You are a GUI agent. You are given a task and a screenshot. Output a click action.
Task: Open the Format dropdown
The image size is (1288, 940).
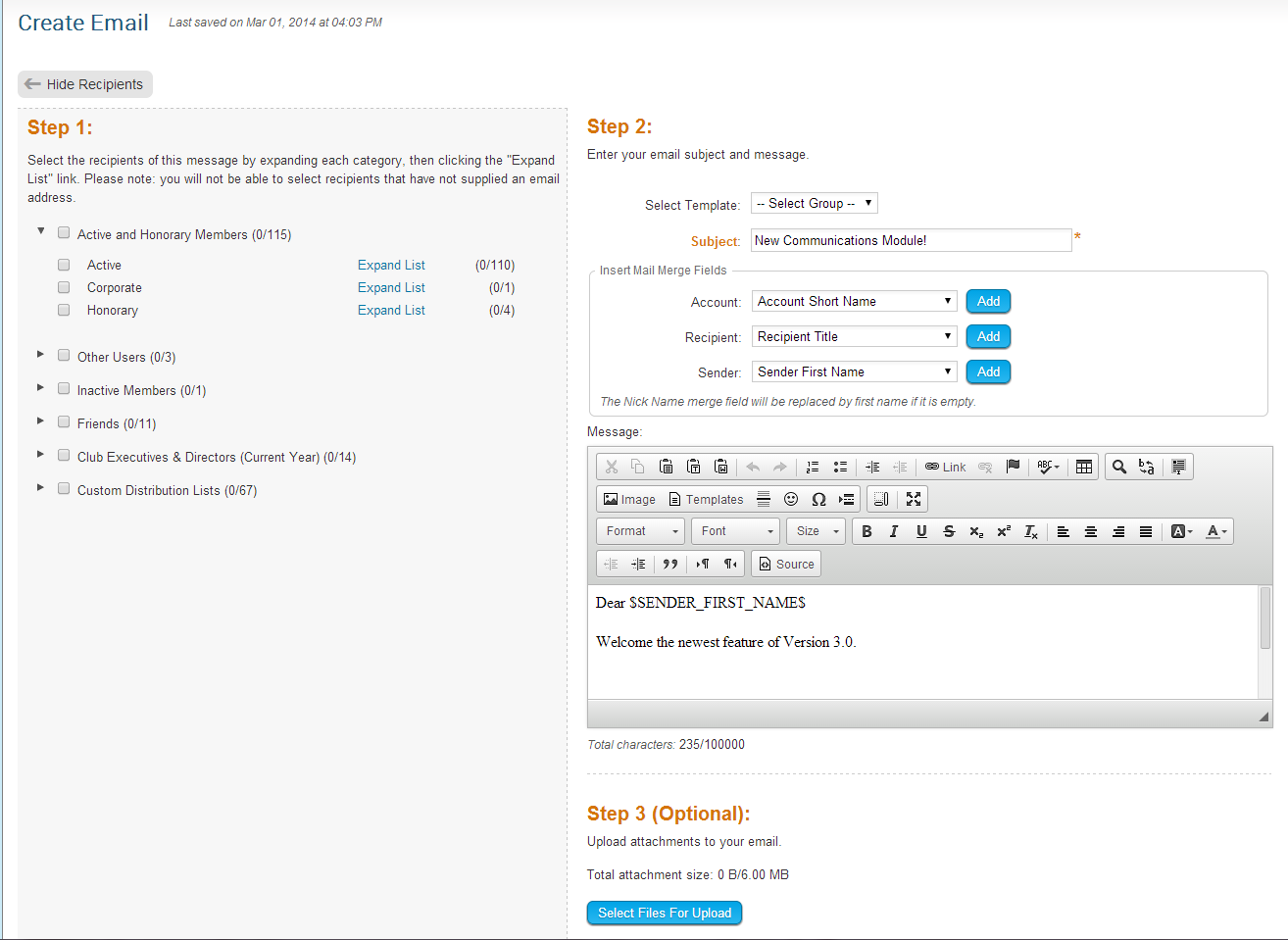click(641, 531)
